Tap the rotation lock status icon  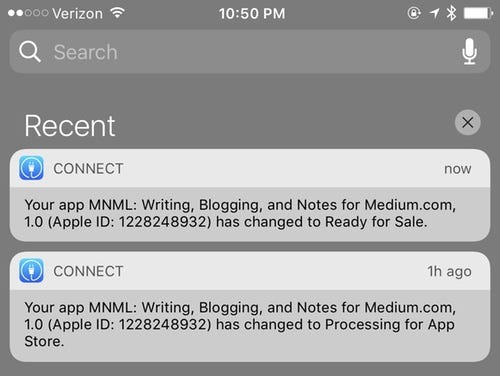tap(414, 13)
